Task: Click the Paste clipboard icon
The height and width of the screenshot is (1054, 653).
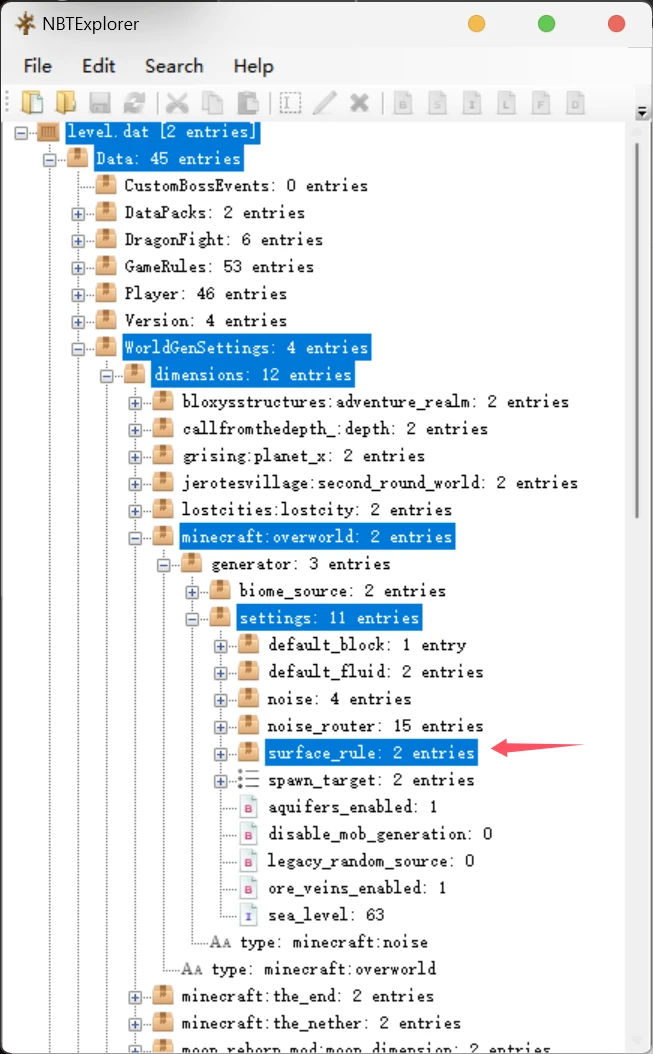Action: point(248,103)
